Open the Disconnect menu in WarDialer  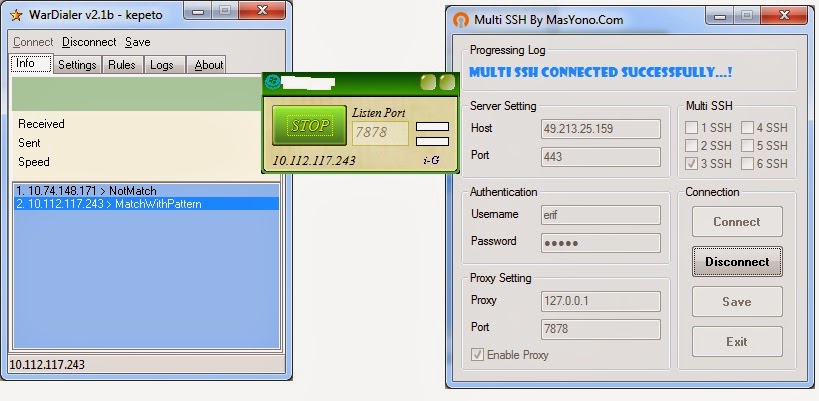89,42
